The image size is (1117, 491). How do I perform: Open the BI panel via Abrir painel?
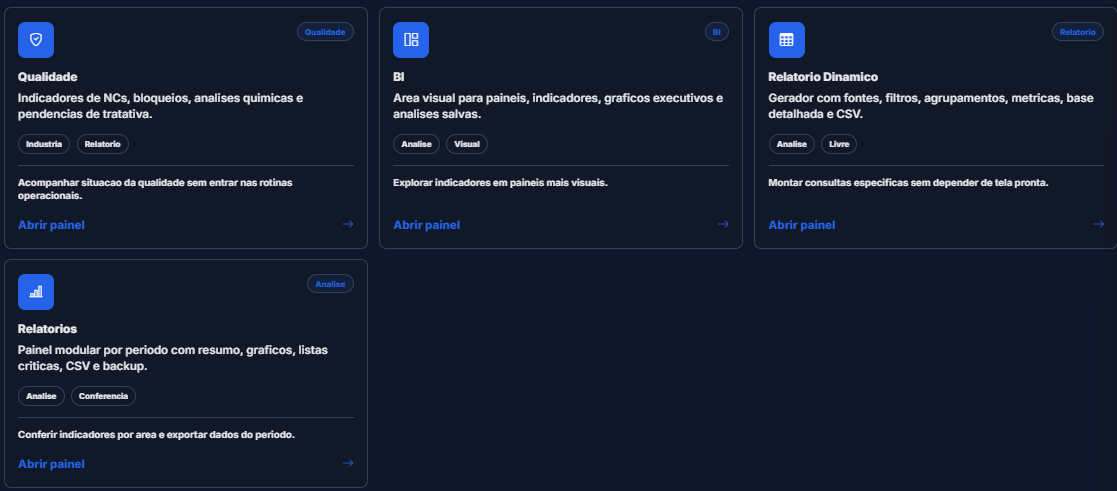tap(427, 224)
